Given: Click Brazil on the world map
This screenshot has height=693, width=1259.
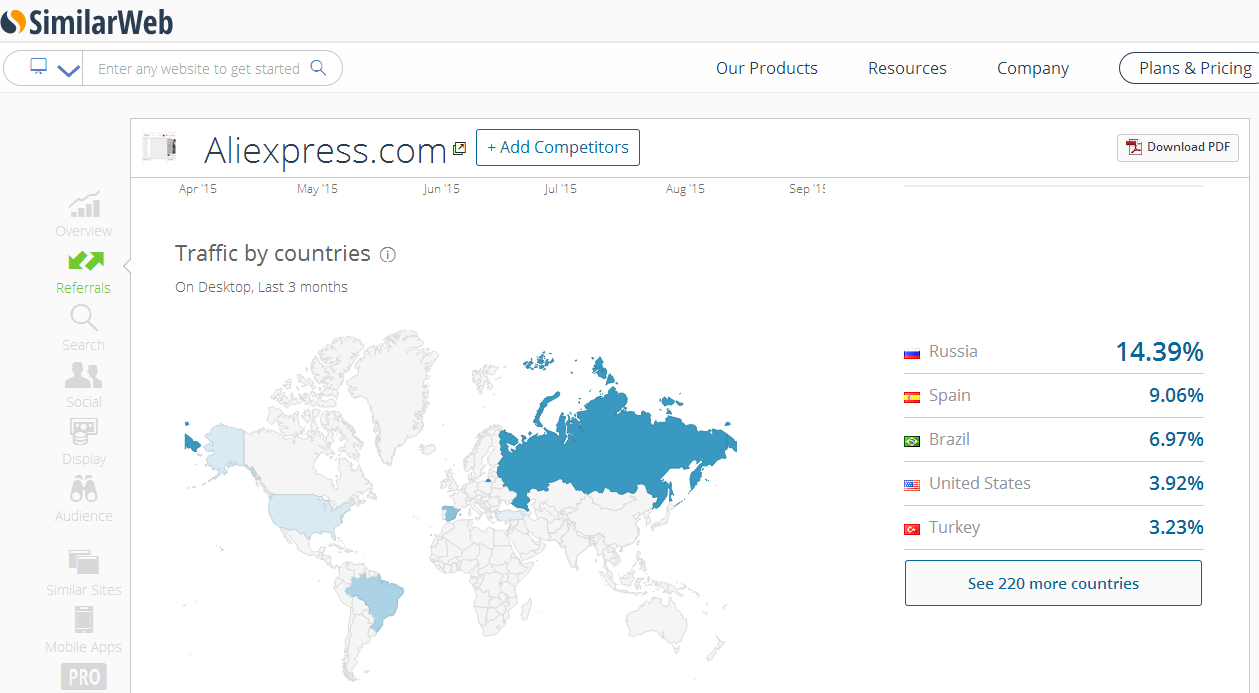Looking at the screenshot, I should pyautogui.click(x=375, y=600).
